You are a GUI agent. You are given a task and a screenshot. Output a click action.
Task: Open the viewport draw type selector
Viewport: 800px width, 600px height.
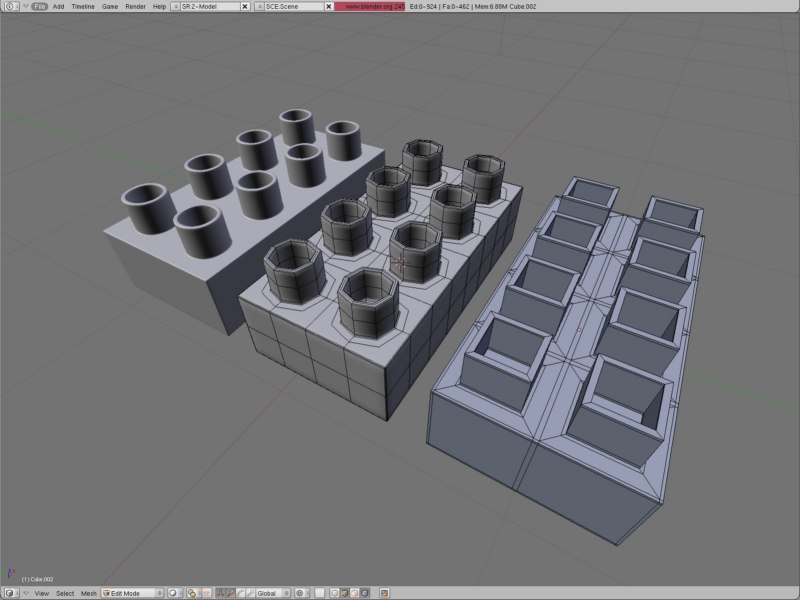click(175, 593)
